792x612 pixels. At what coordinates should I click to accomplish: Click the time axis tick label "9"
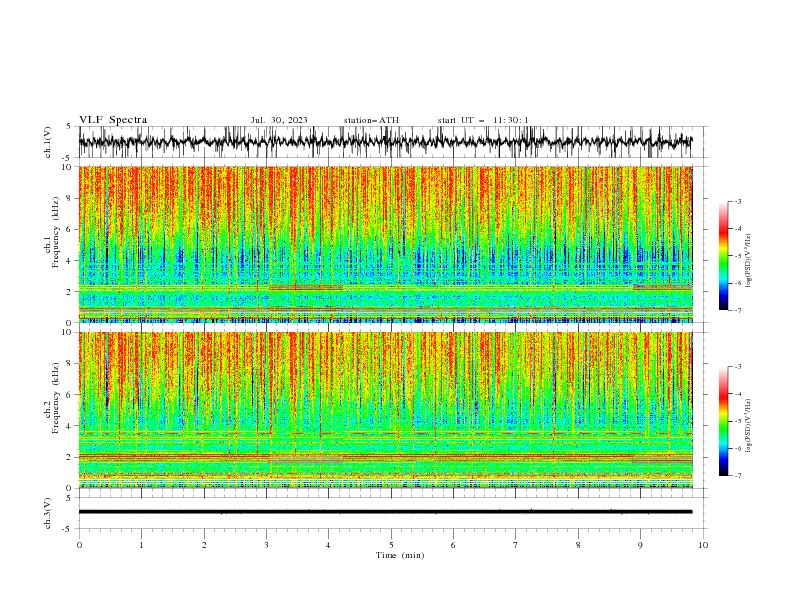pos(640,545)
